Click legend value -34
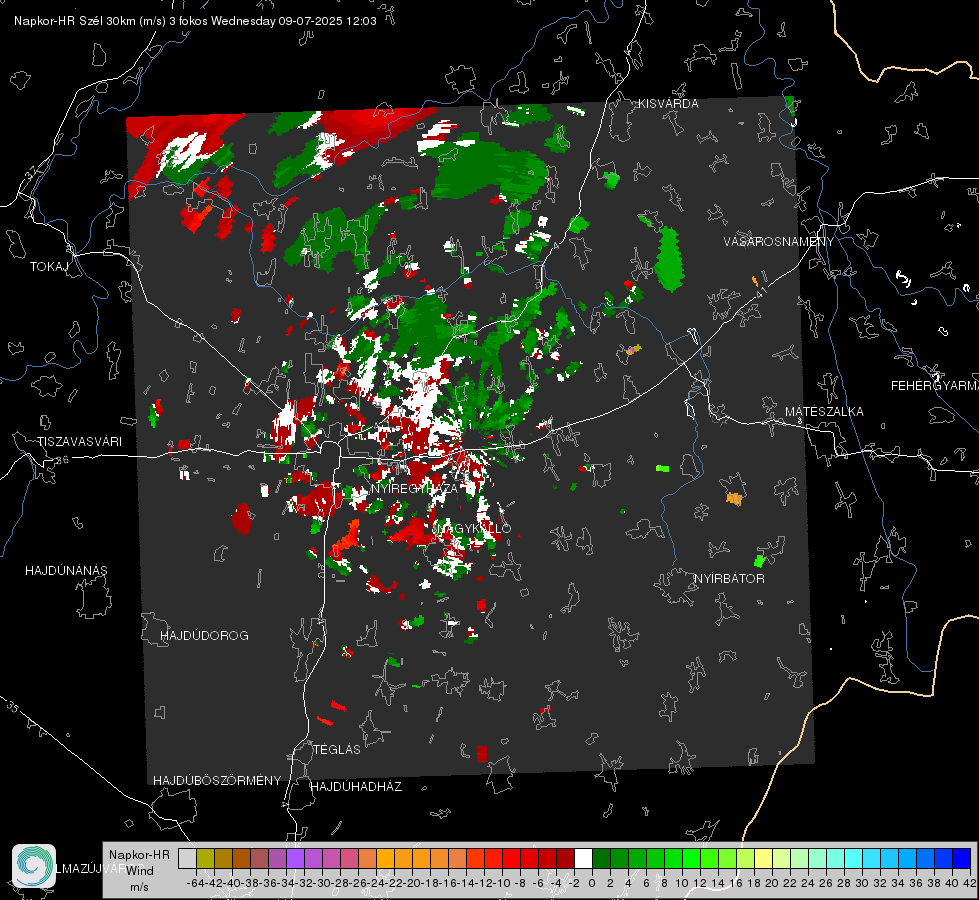979x900 pixels. [x=286, y=883]
